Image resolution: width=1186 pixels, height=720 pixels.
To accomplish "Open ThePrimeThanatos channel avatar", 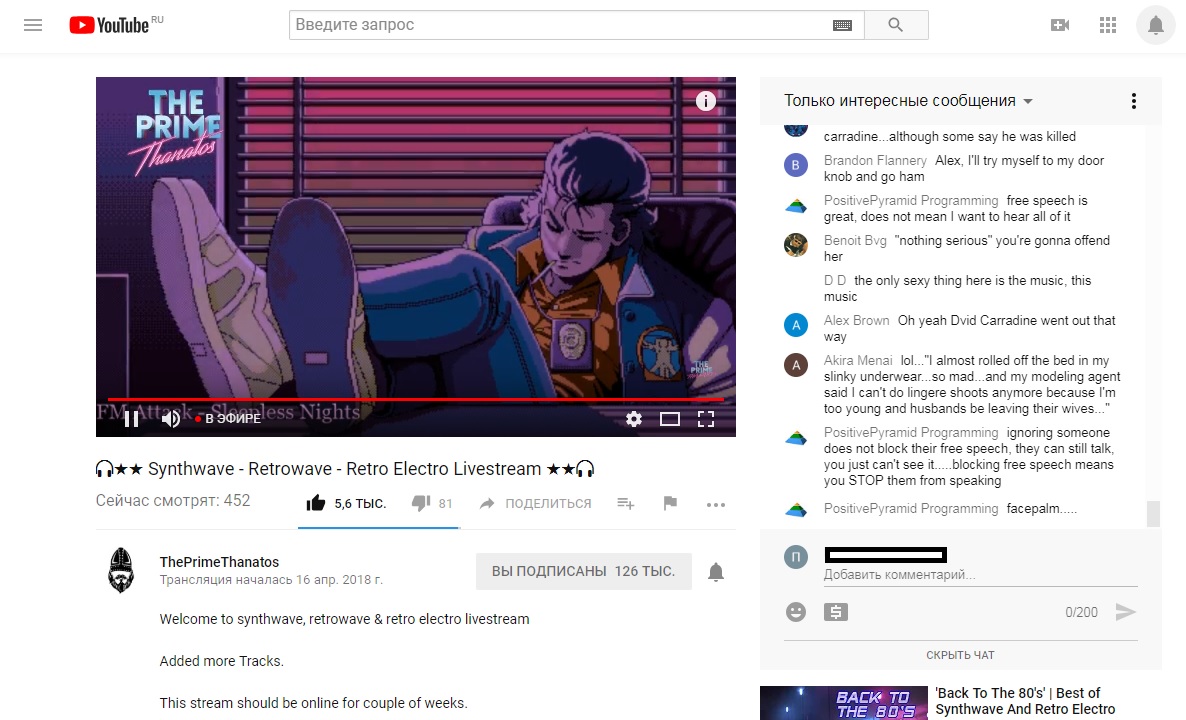I will pyautogui.click(x=121, y=569).
